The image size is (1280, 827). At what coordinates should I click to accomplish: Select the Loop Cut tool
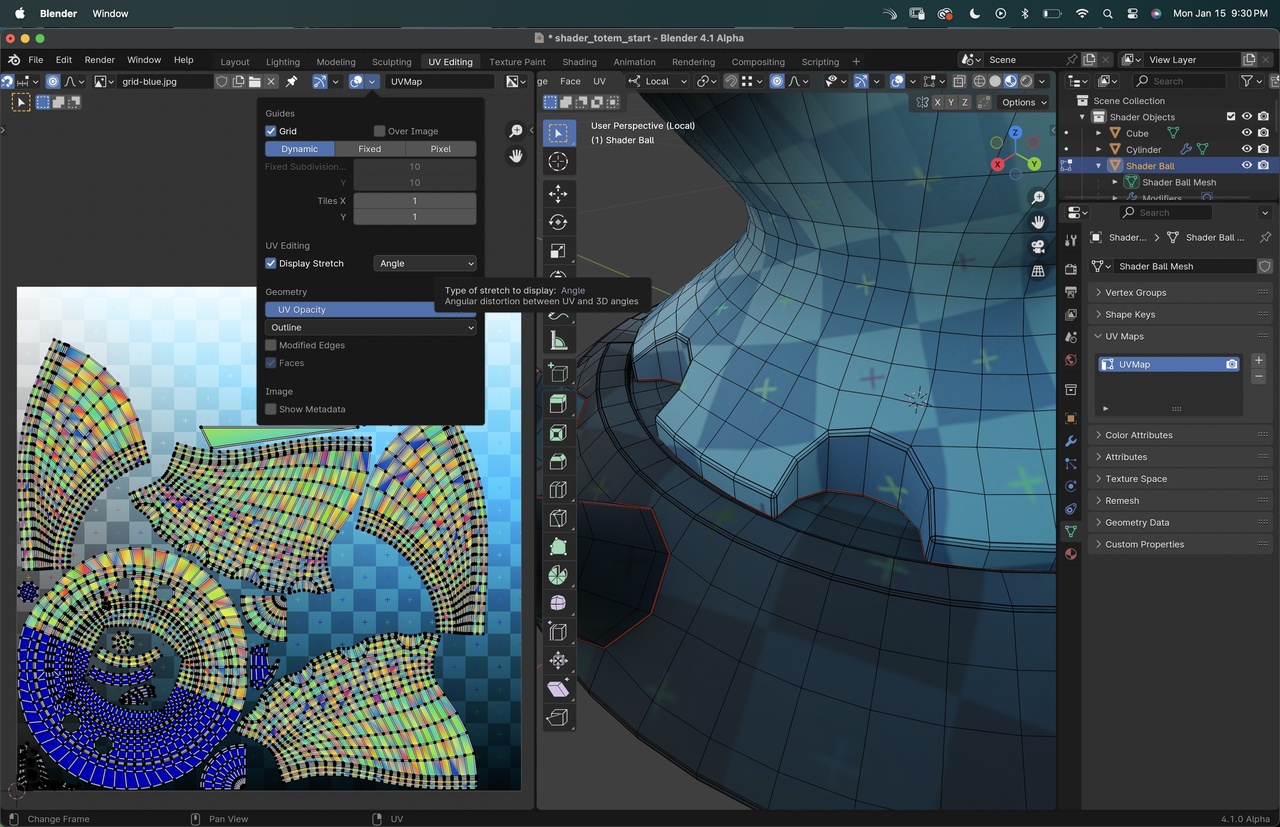tap(558, 490)
